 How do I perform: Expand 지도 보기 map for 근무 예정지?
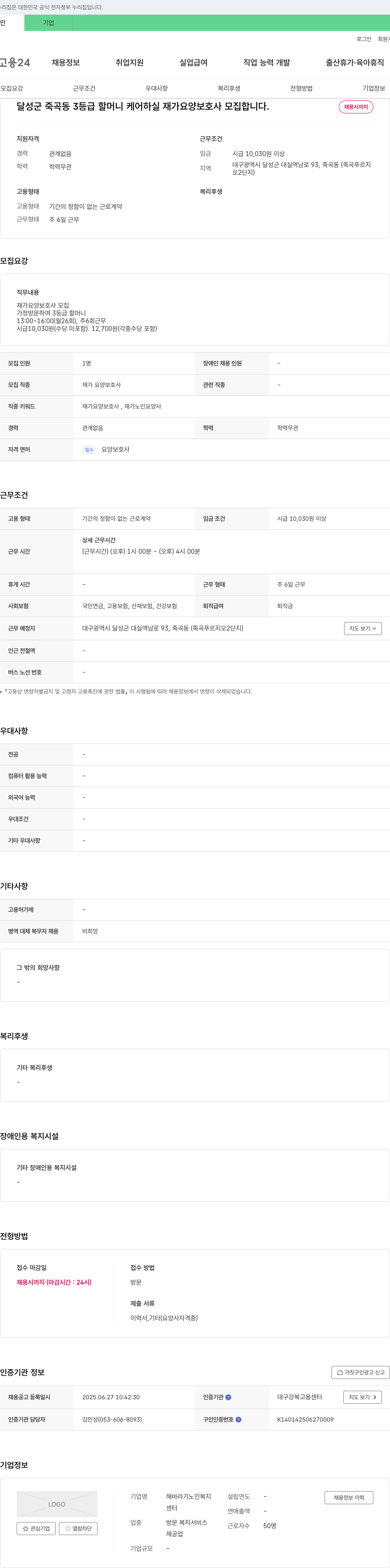pos(363,628)
